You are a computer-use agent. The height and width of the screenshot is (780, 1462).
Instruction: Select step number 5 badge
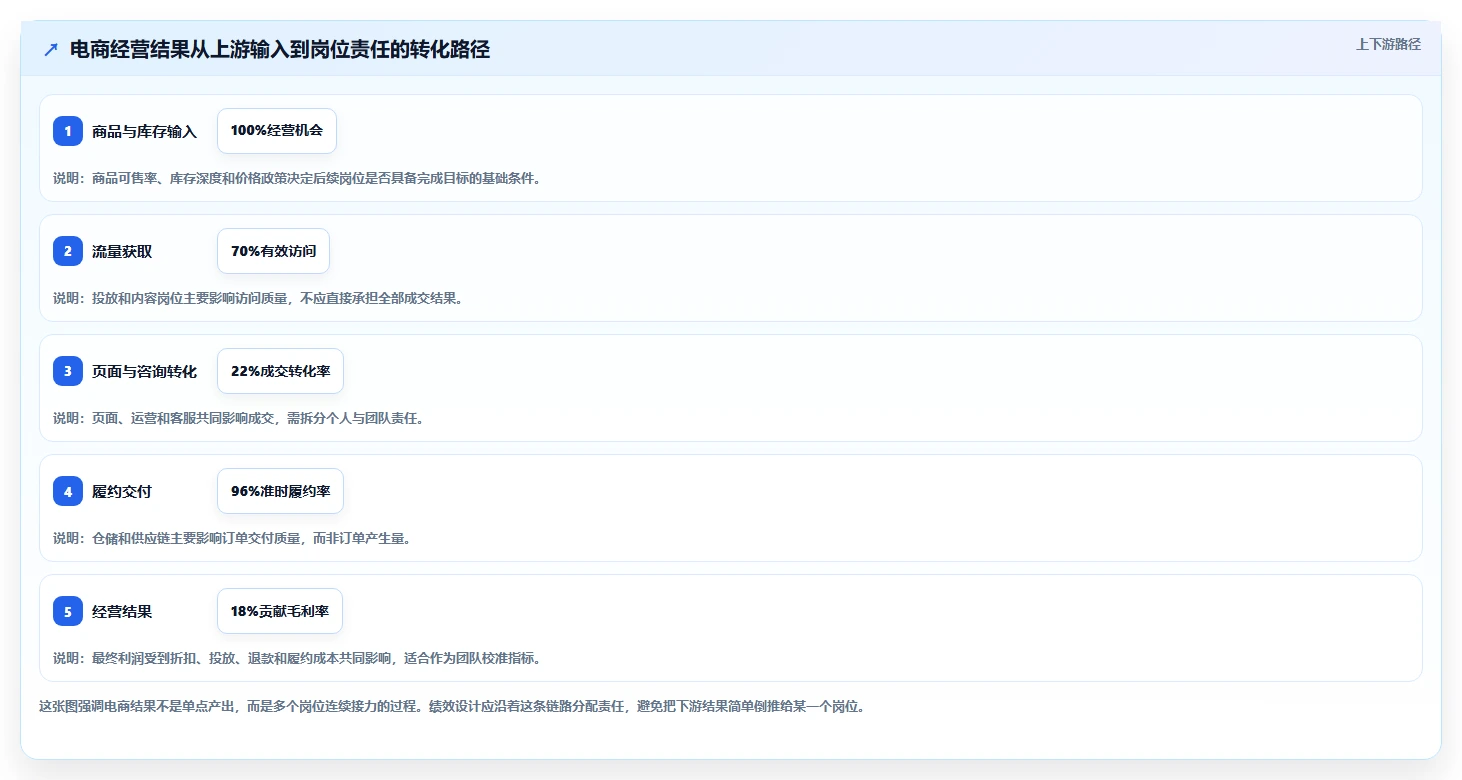[x=68, y=611]
